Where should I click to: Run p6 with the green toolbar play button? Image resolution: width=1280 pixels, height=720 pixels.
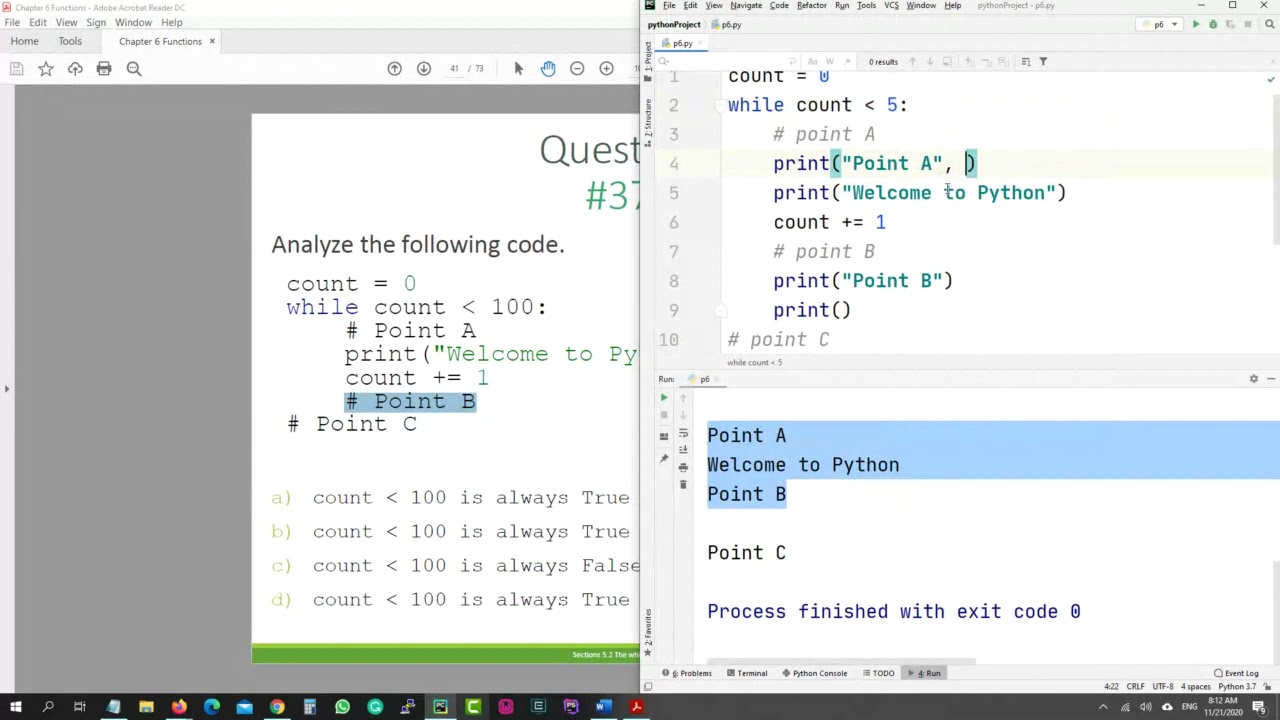[x=1195, y=24]
